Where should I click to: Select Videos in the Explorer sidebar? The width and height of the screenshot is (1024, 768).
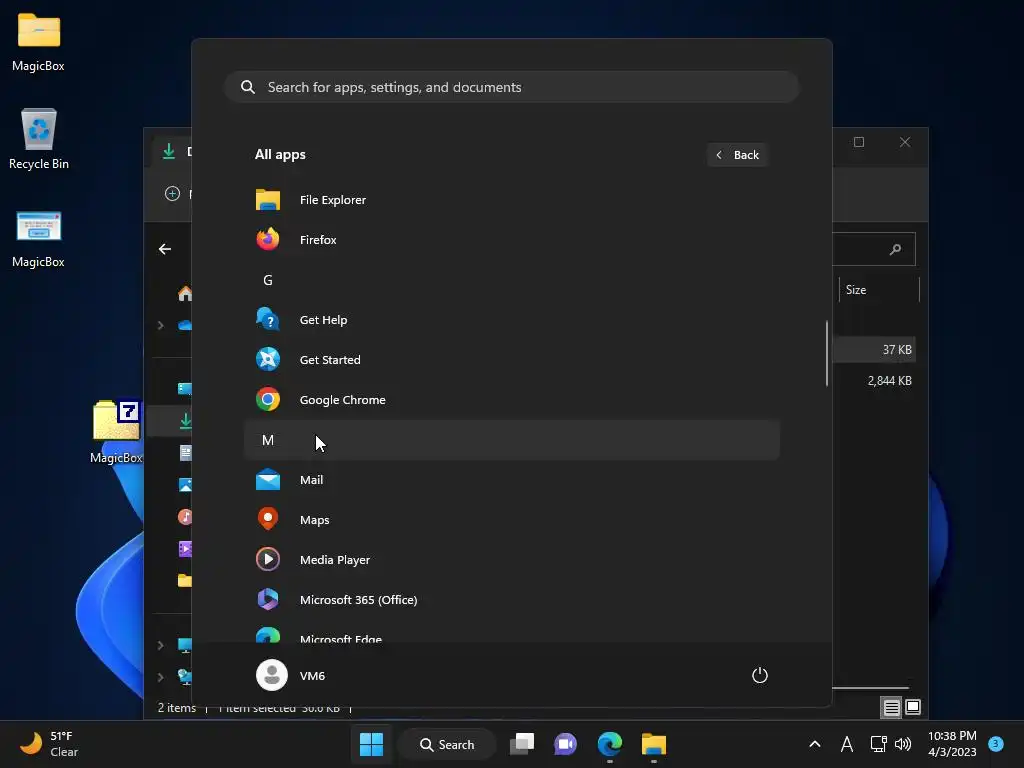click(185, 549)
